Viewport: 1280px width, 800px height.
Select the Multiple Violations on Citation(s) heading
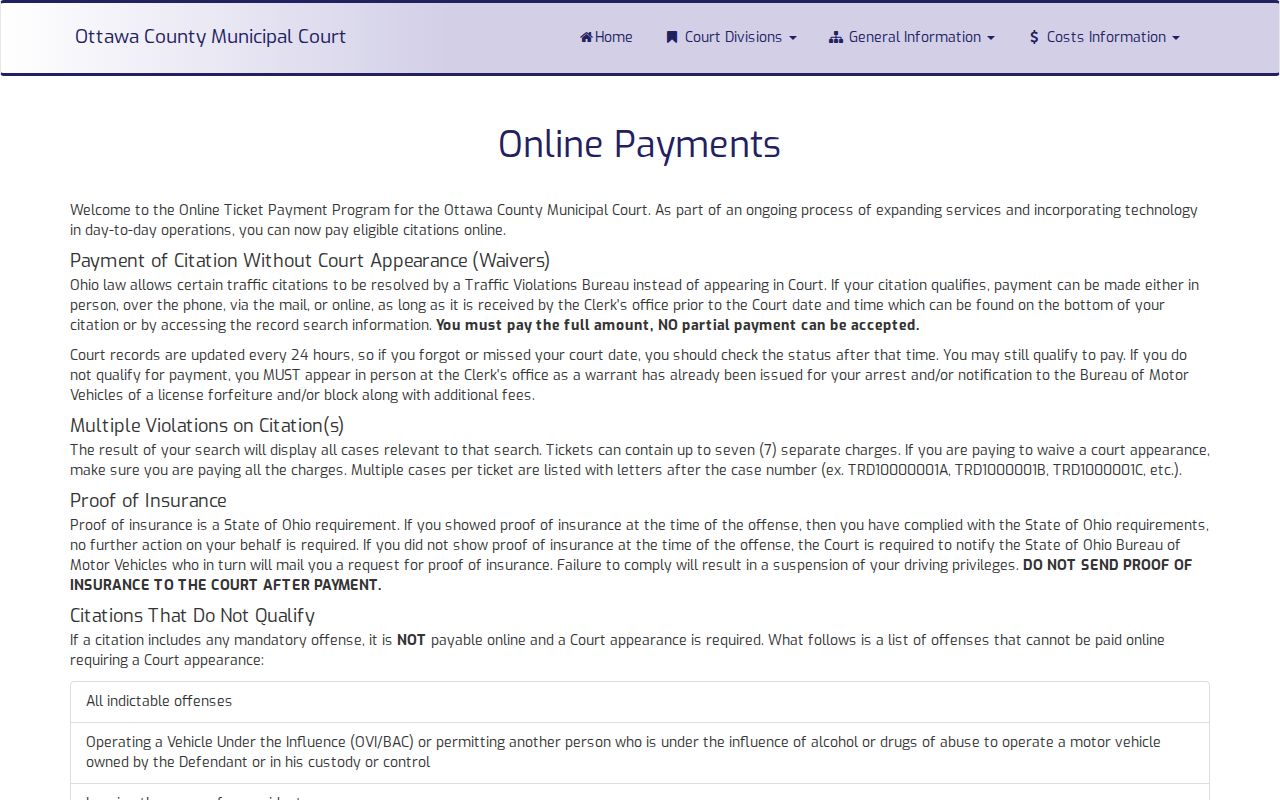[207, 426]
